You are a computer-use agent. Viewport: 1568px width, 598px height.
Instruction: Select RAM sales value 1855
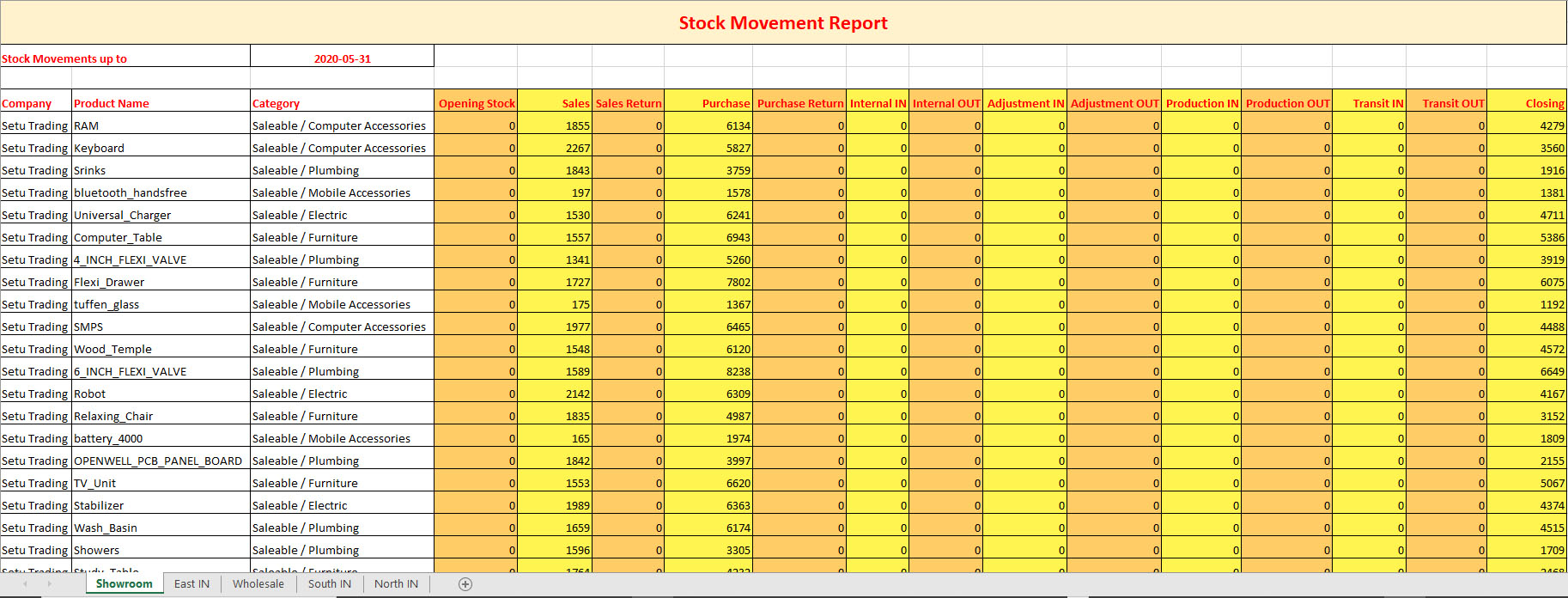pos(555,123)
